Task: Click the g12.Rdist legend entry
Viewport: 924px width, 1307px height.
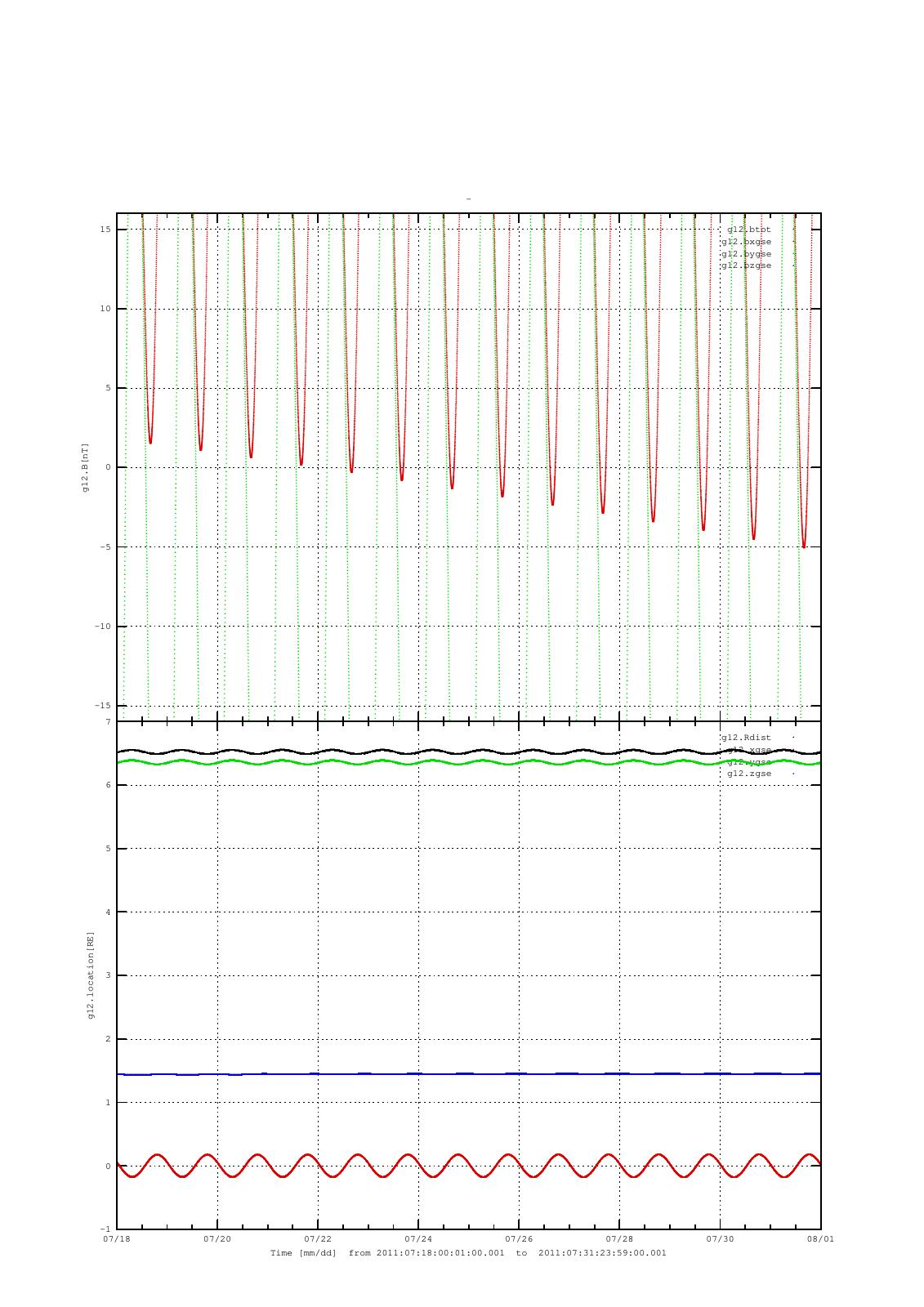Action: click(746, 738)
